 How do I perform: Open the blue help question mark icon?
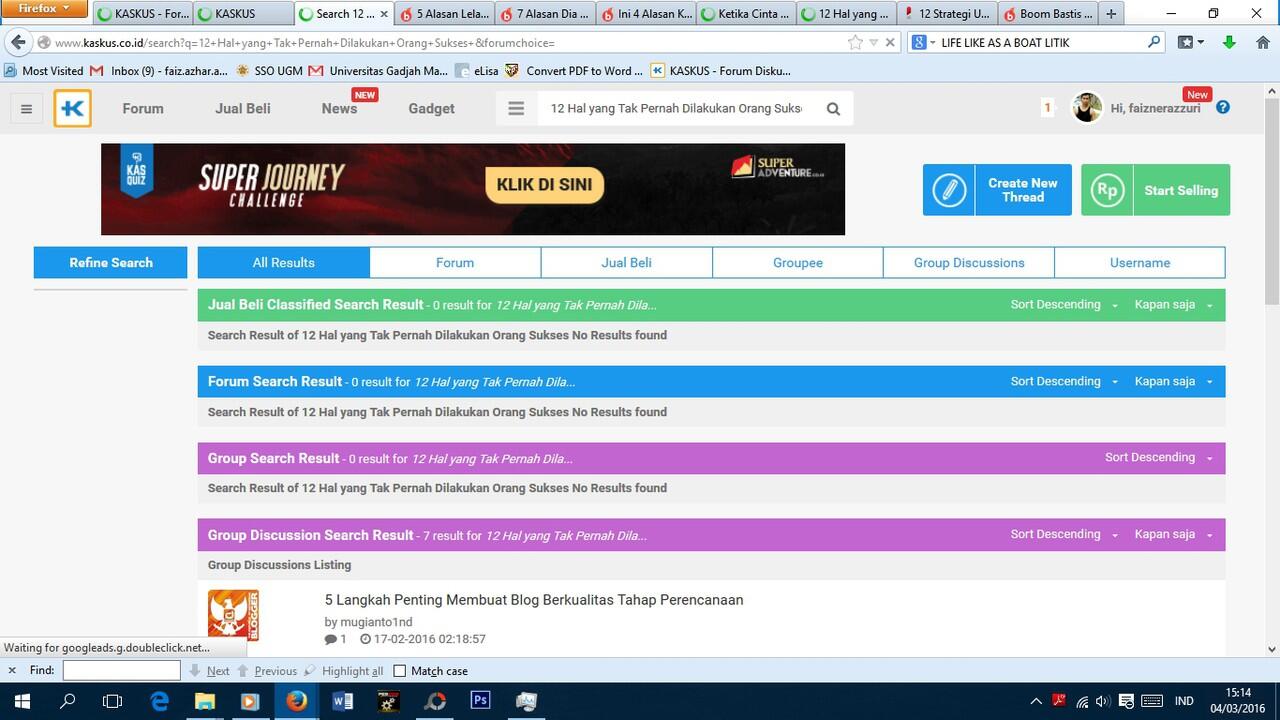[x=1222, y=108]
